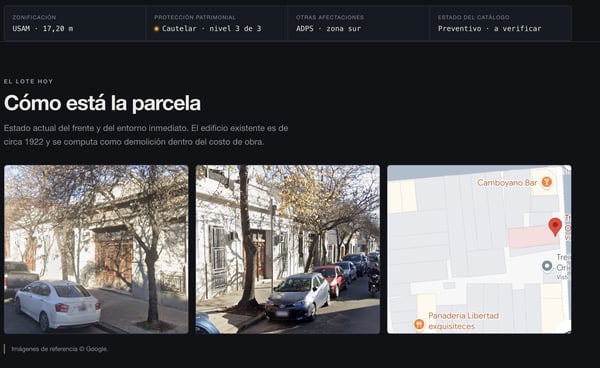
Task: Click the Camboyano Bar label on map
Action: point(507,183)
